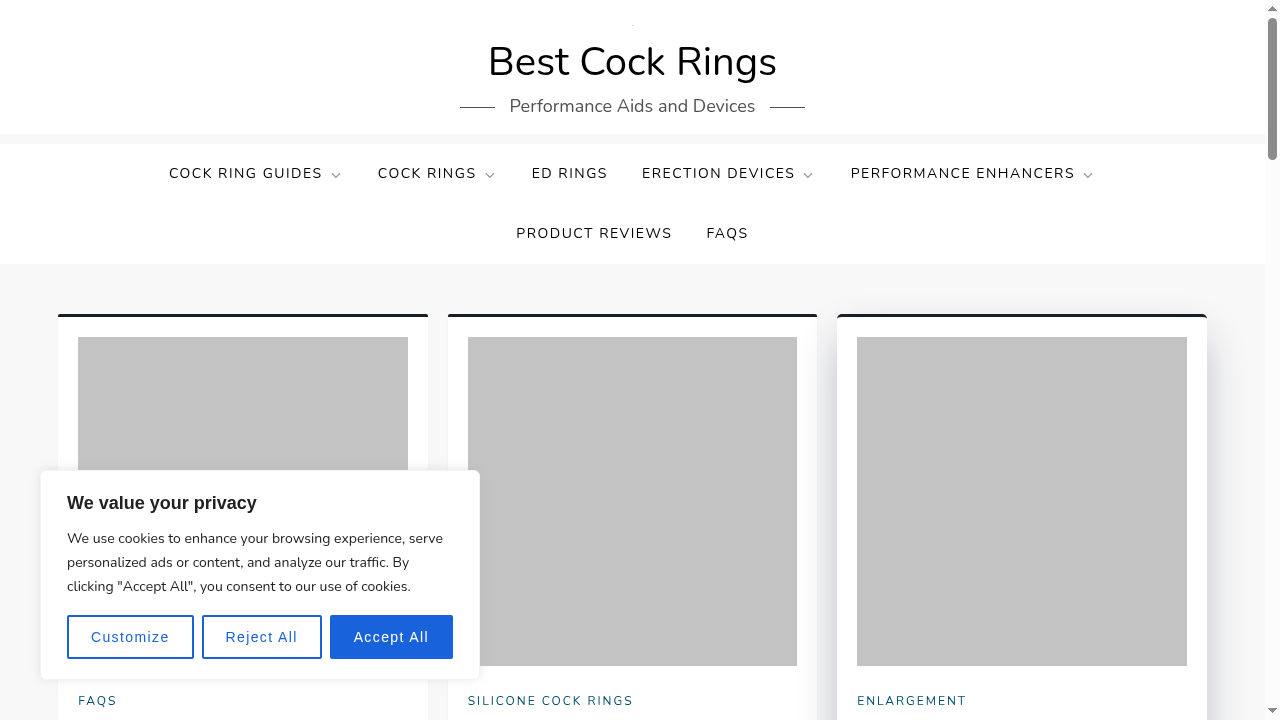The width and height of the screenshot is (1280, 720).
Task: Open the ED RINGS menu item
Action: click(x=569, y=173)
